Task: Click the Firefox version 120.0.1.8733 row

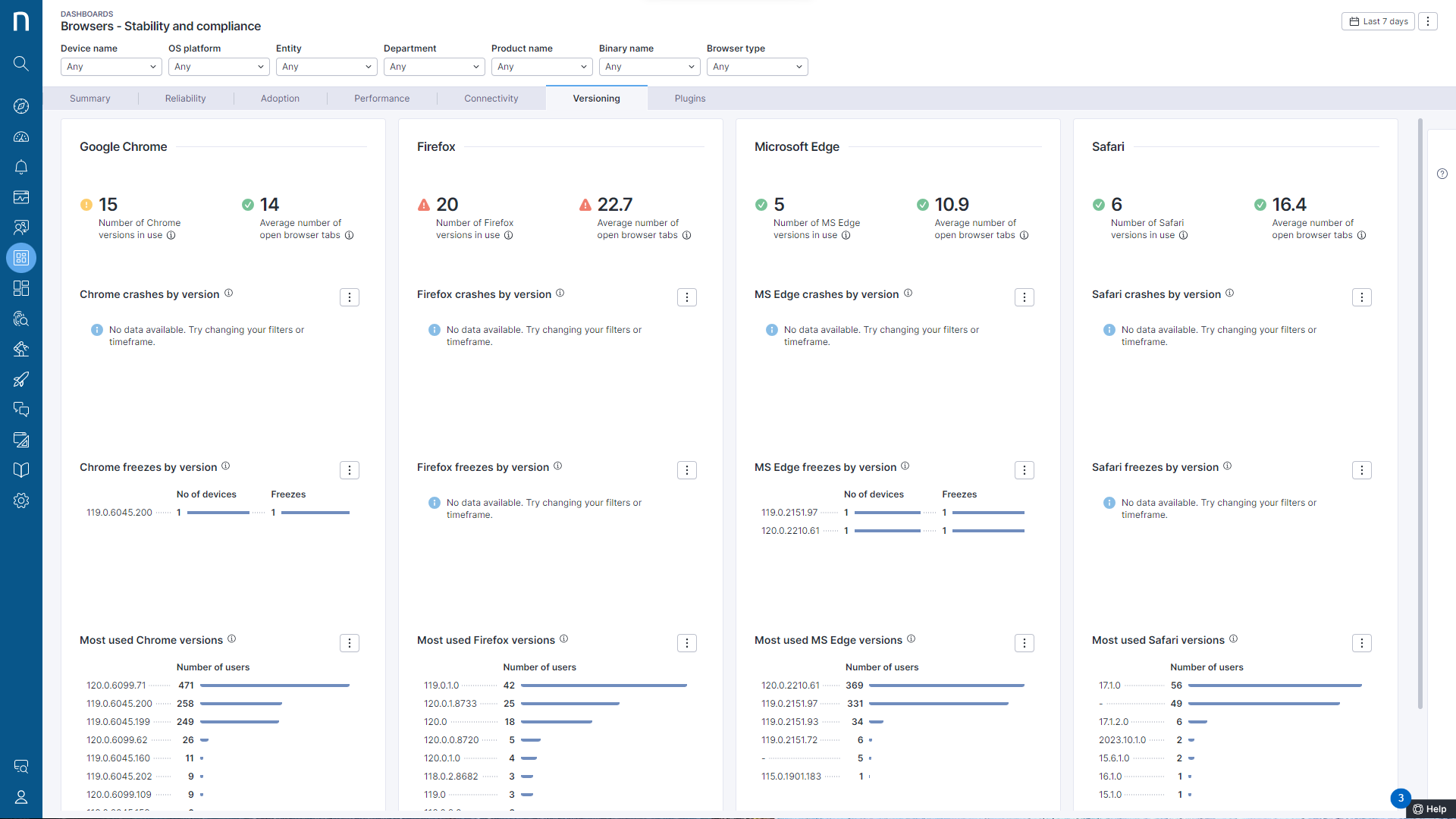Action: pyautogui.click(x=556, y=704)
